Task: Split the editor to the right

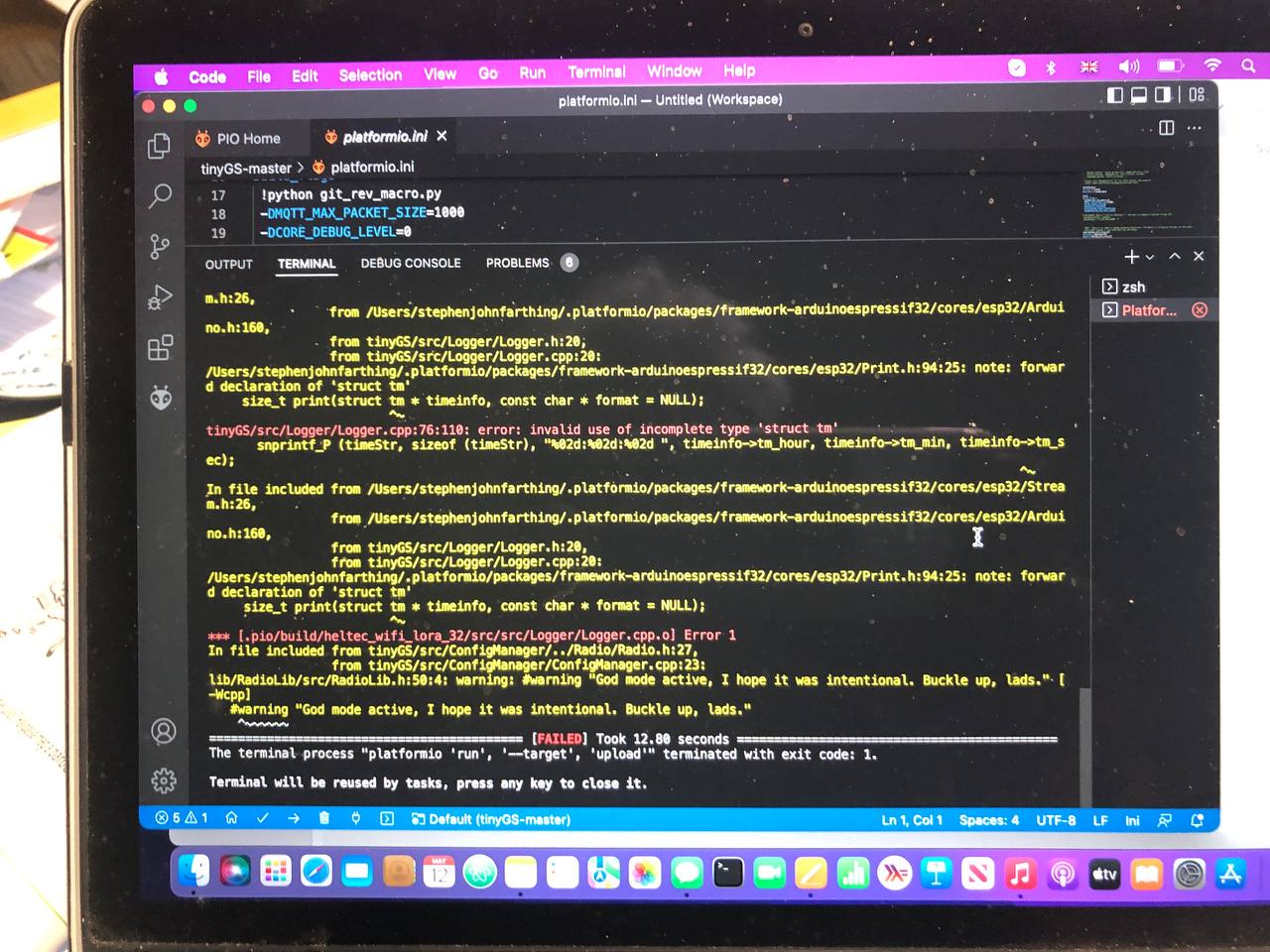Action: (x=1167, y=128)
